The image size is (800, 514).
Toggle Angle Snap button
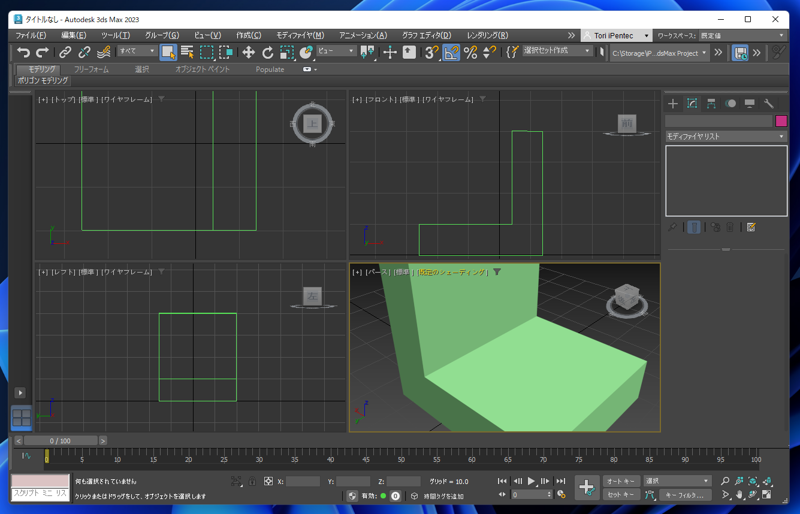coord(451,52)
